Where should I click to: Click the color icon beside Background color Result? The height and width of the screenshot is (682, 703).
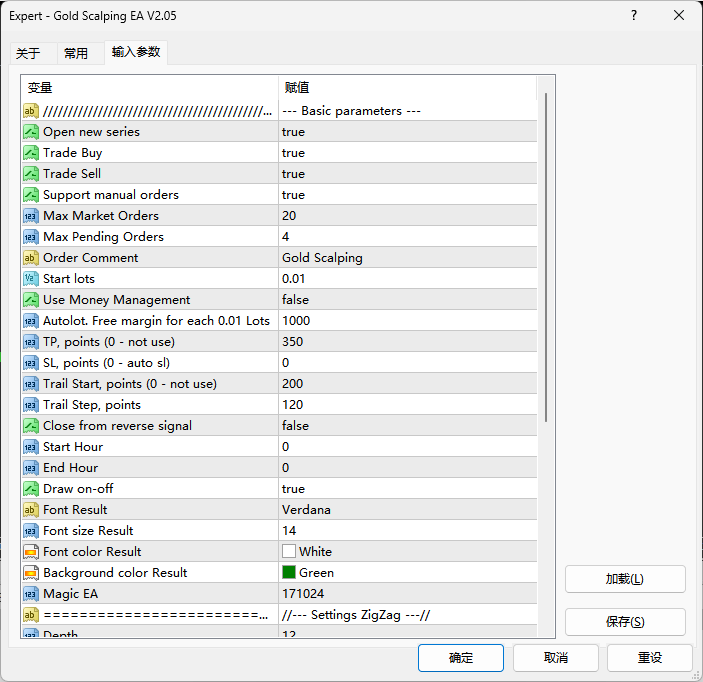[x=31, y=573]
